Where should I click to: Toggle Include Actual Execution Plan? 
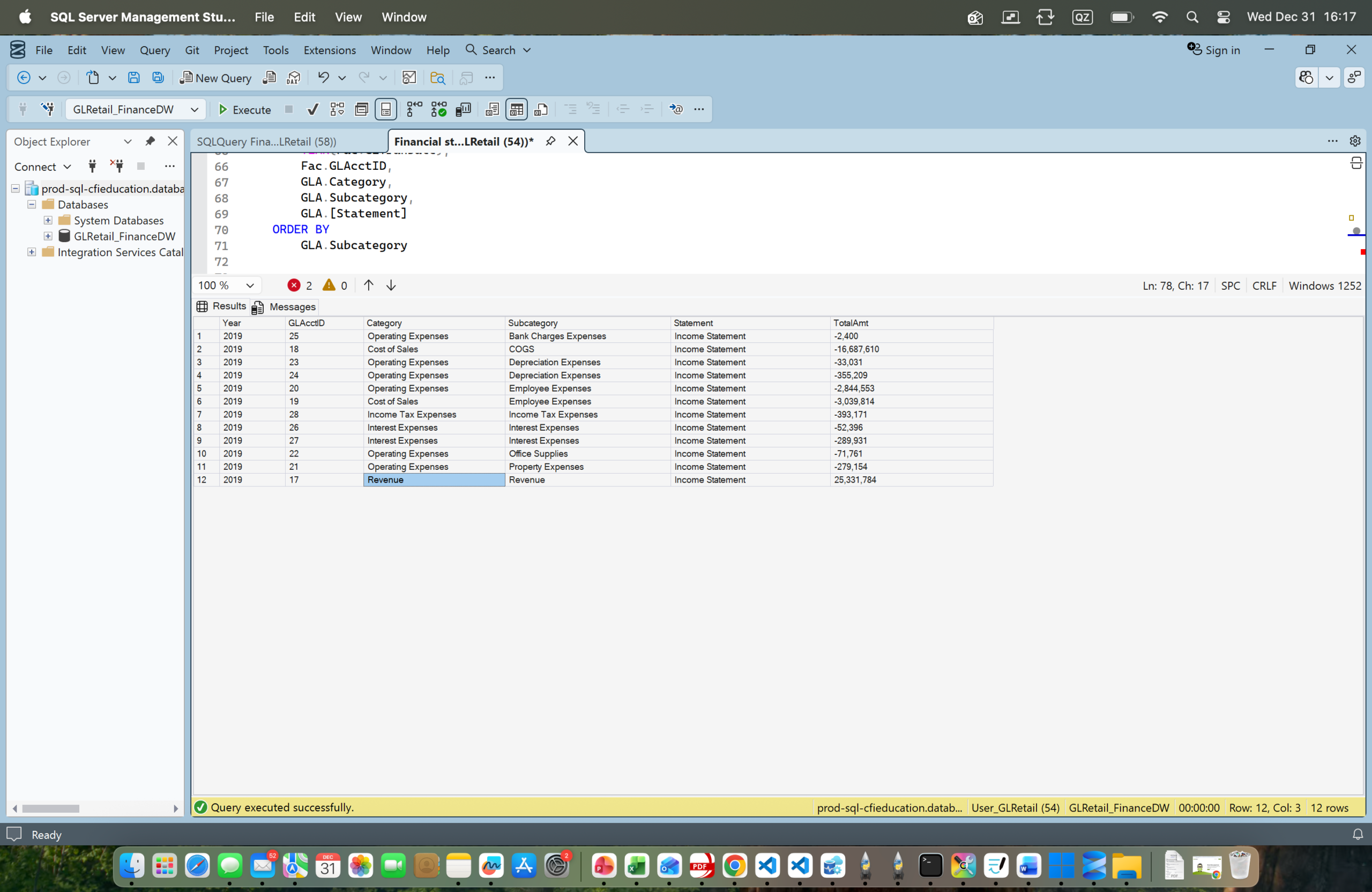click(x=414, y=109)
